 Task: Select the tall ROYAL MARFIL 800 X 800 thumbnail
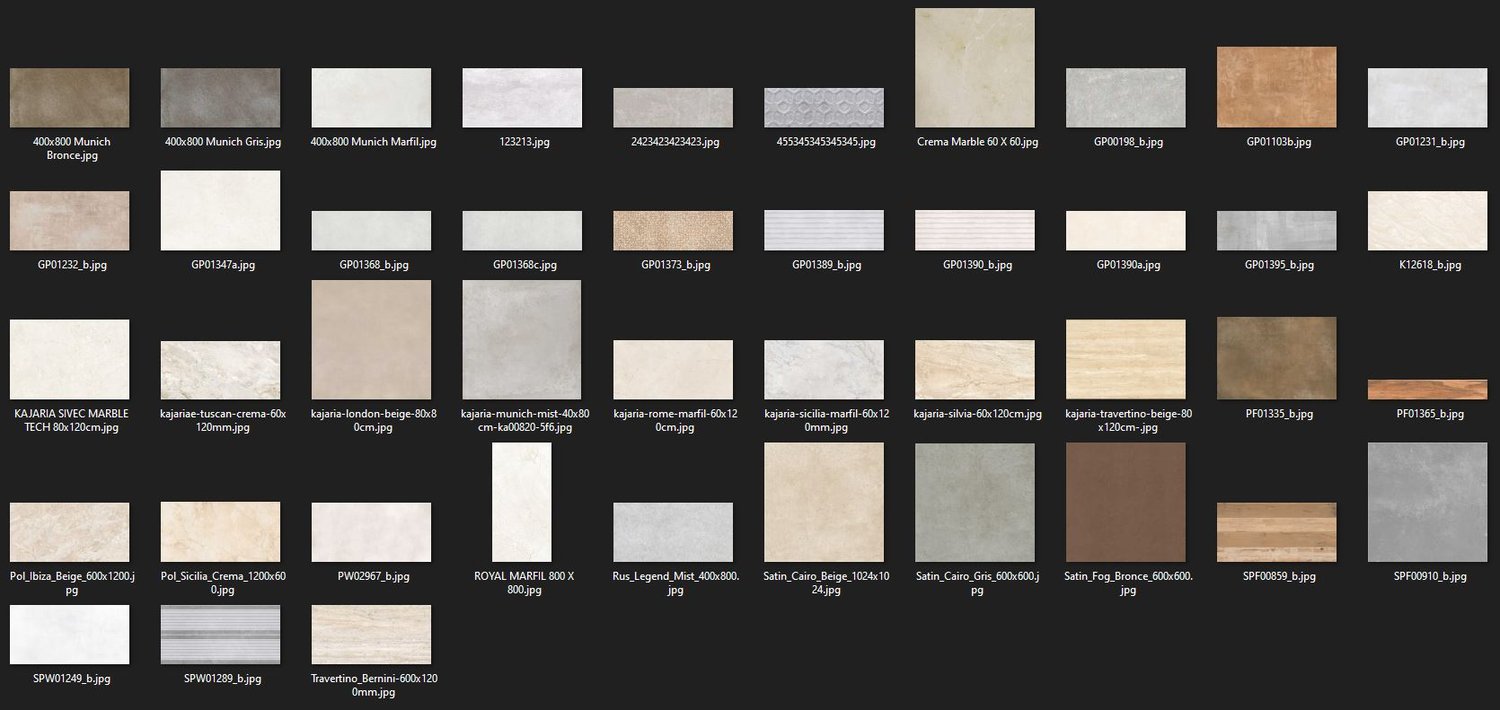click(x=522, y=502)
